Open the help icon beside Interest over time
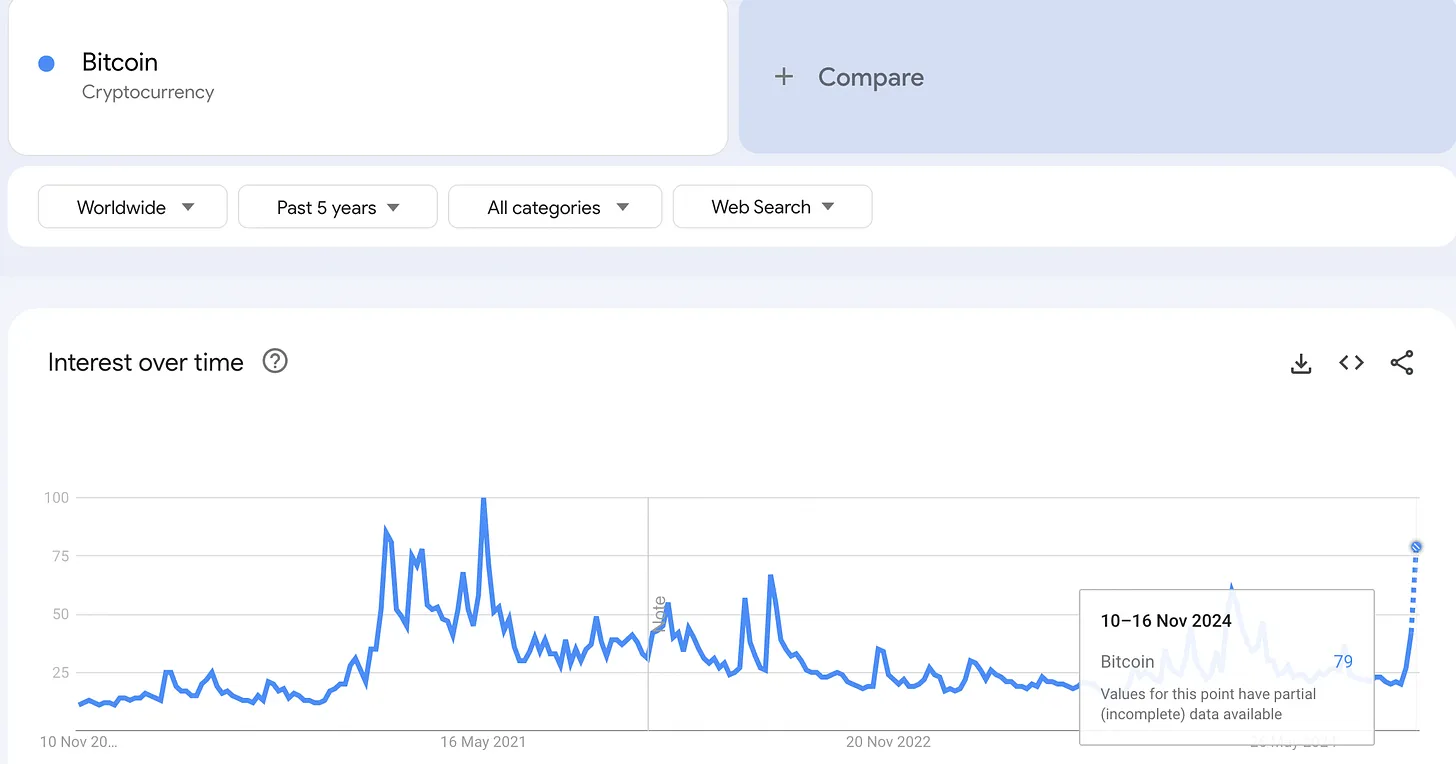This screenshot has width=1456, height=764. point(275,361)
